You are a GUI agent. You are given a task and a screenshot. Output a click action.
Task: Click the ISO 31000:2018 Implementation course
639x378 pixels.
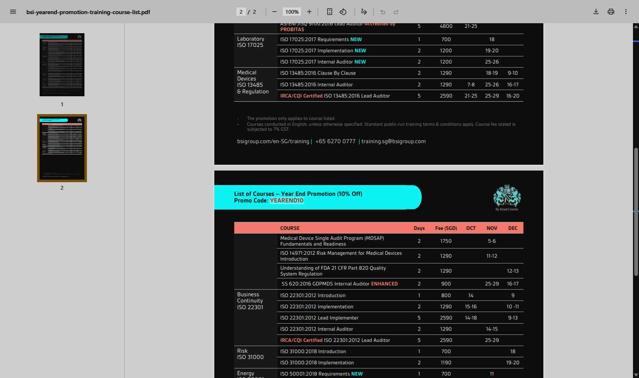coord(317,363)
